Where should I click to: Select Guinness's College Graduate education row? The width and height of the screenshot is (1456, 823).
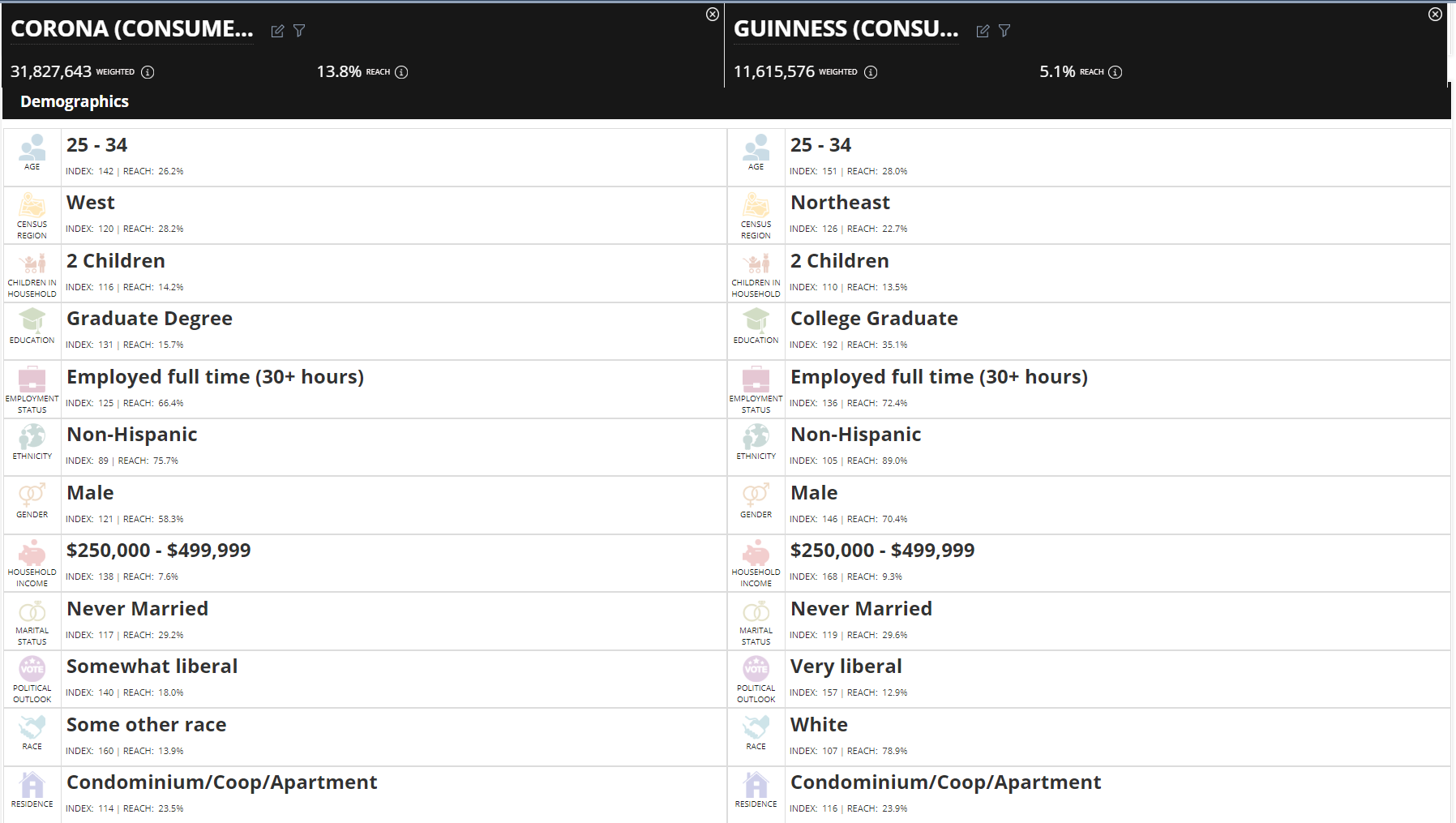coord(1089,332)
